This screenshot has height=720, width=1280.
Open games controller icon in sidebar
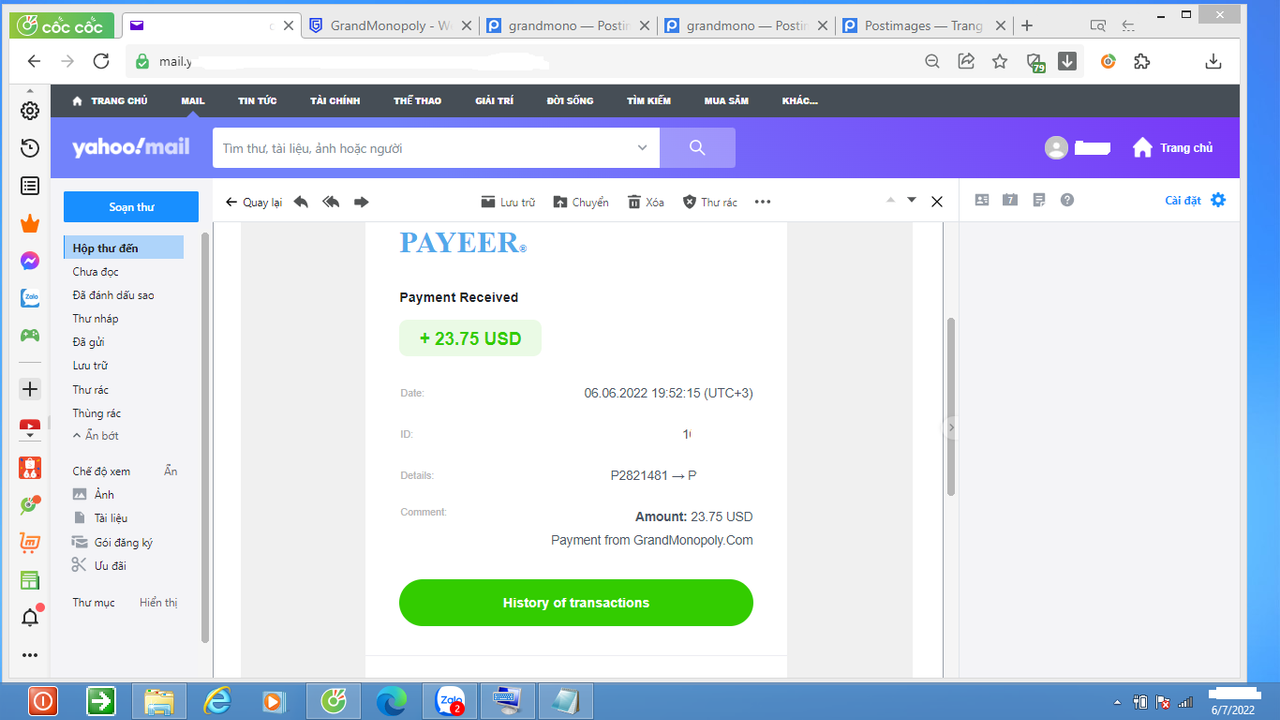30,335
